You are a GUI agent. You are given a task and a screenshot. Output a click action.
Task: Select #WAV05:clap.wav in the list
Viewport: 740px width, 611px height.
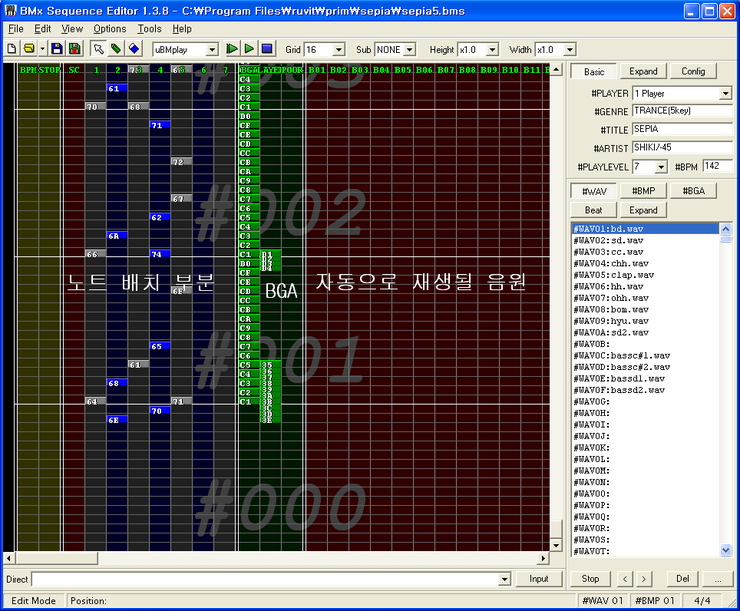(x=646, y=275)
